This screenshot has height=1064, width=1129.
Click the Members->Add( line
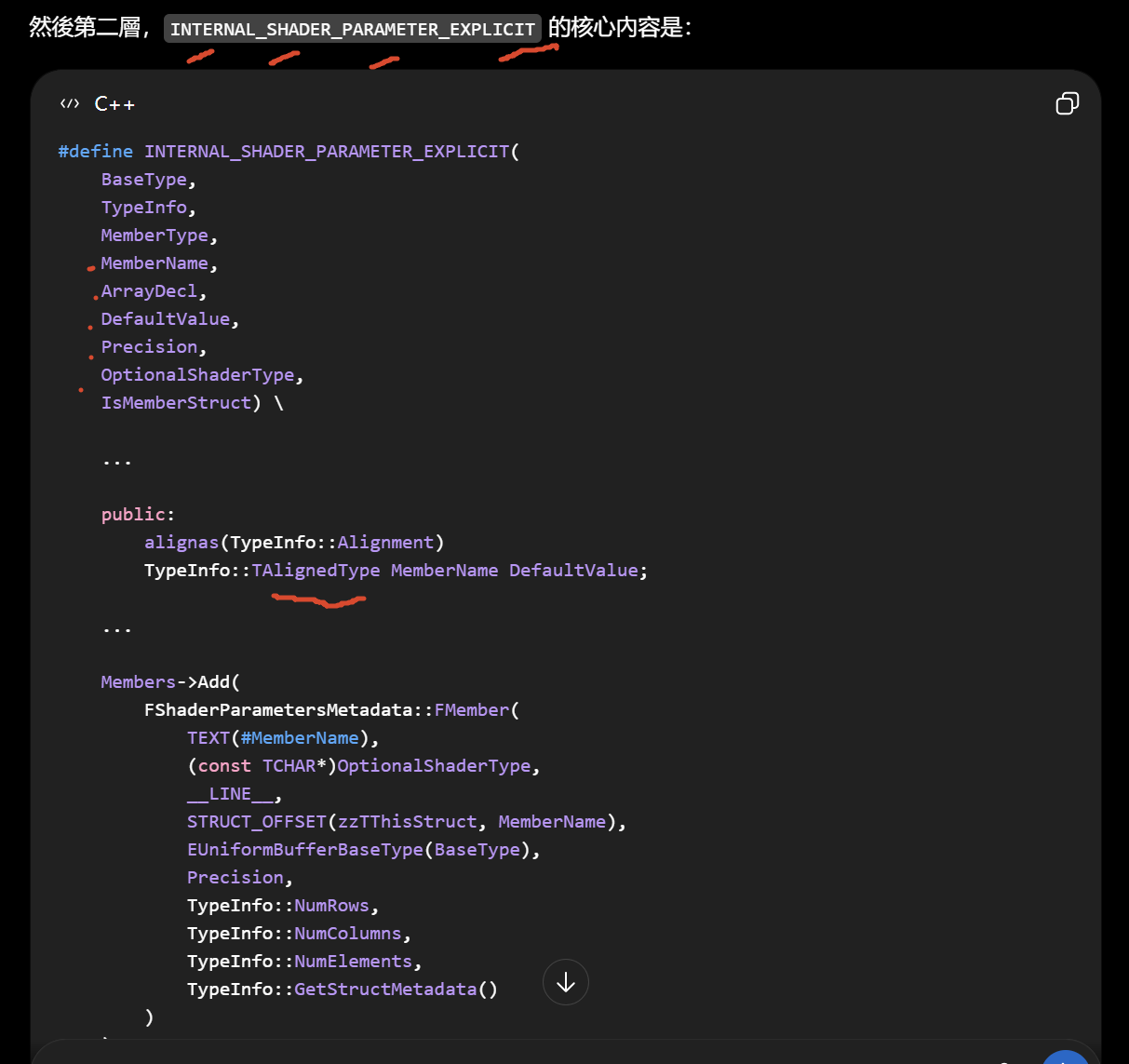point(170,681)
